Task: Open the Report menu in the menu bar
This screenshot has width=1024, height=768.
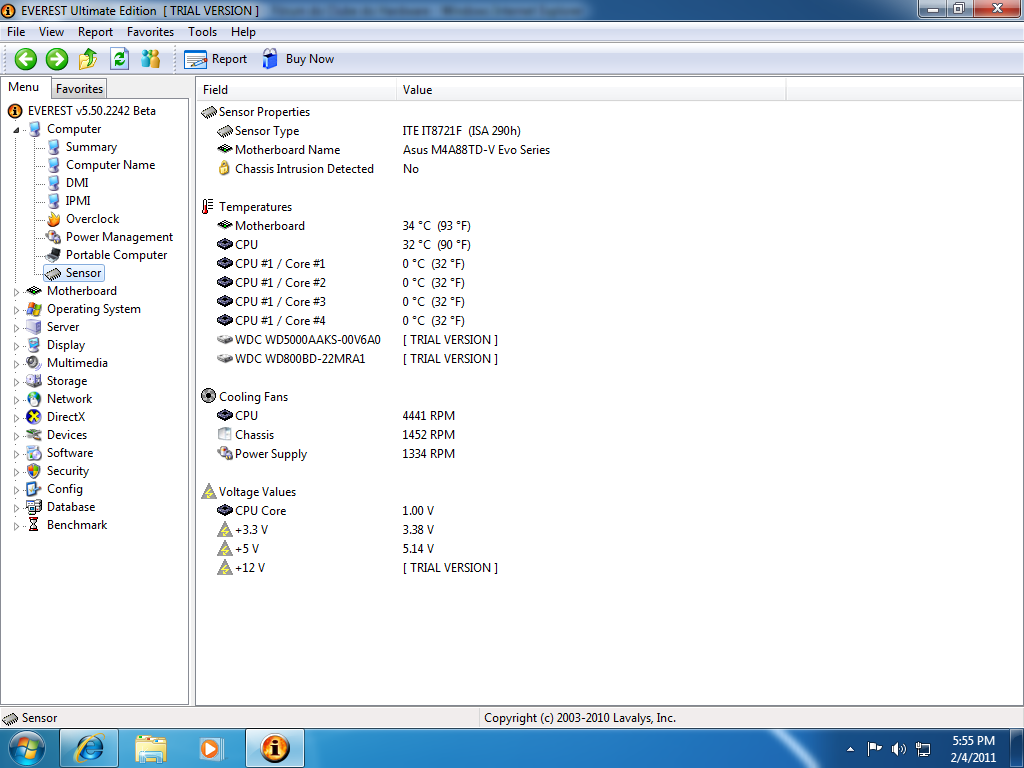Action: 95,31
